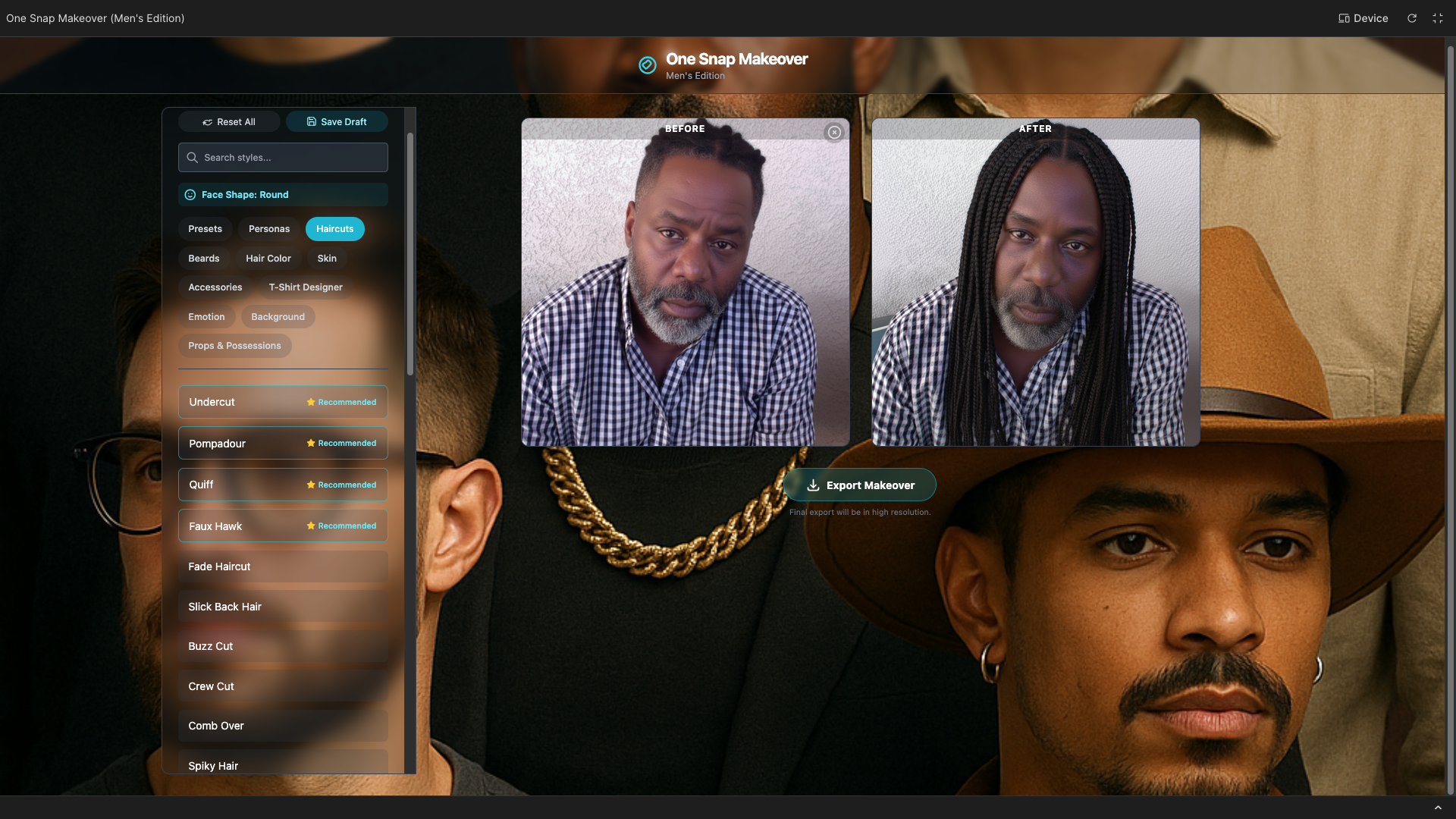Save the current draft
Viewport: 1456px width, 819px height.
[x=337, y=122]
